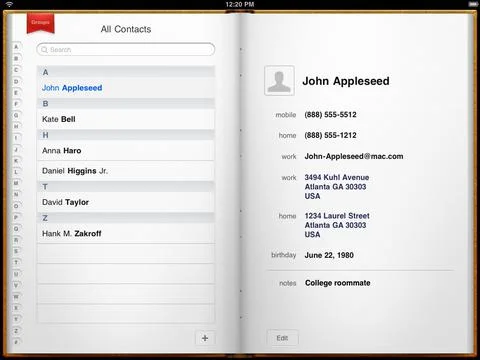Open Daniel Higgins Jr. contact
This screenshot has height=360, width=480.
point(126,171)
